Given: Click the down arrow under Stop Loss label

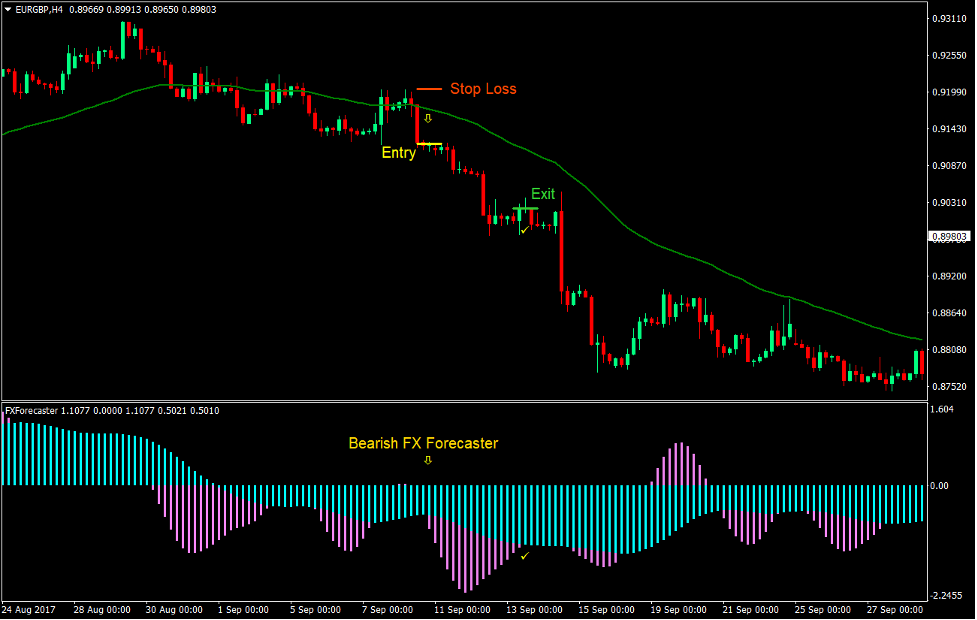Looking at the screenshot, I should point(428,119).
